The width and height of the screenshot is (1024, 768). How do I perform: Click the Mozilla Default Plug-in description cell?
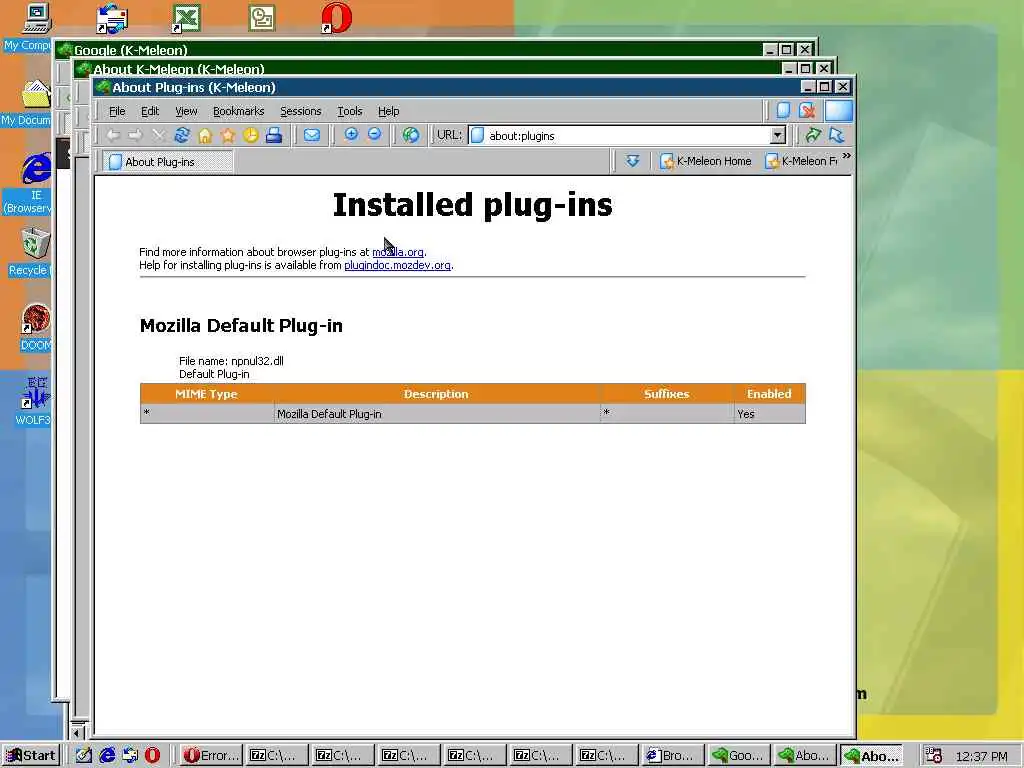436,414
